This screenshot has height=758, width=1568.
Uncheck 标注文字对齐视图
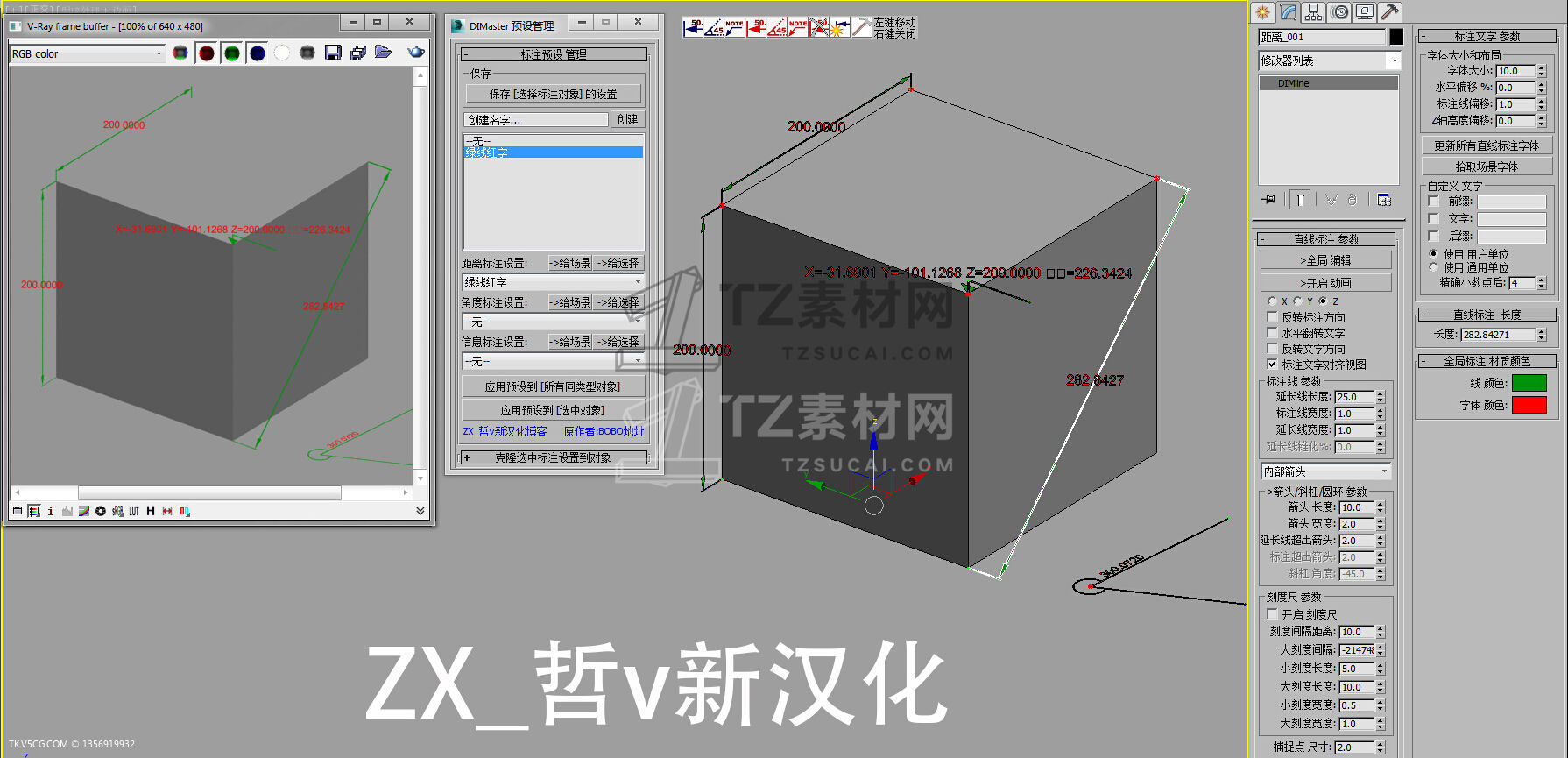tap(1272, 365)
